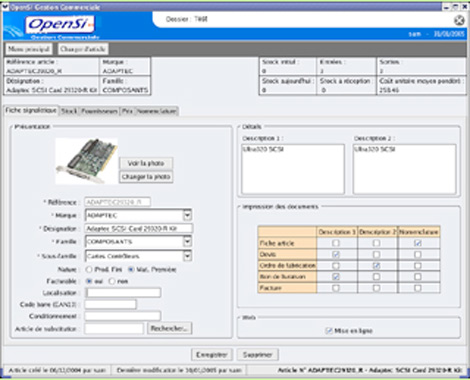Click the Article de substitution field
Image resolution: width=470 pixels, height=380 pixels.
coord(114,329)
